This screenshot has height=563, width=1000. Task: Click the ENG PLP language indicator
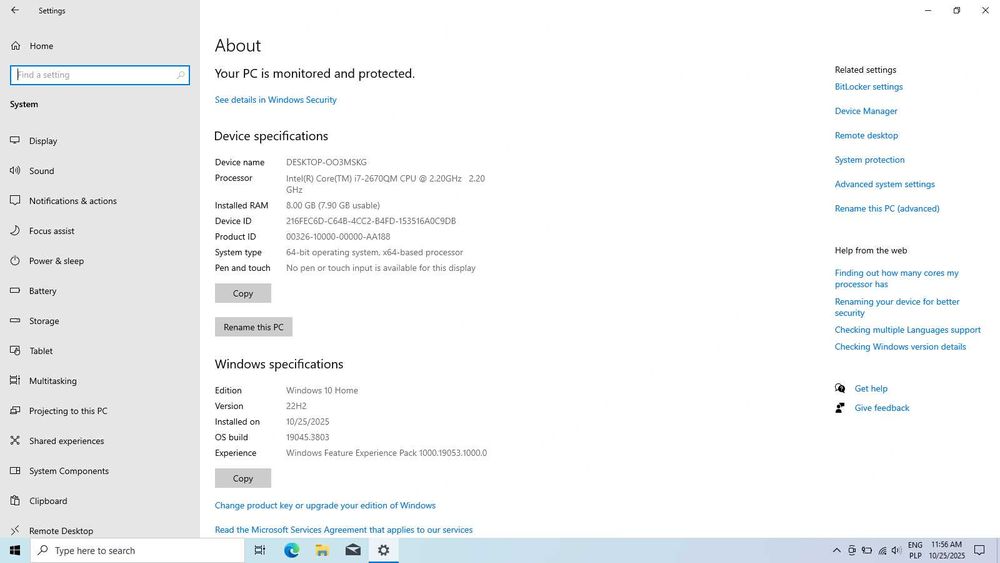pos(915,550)
